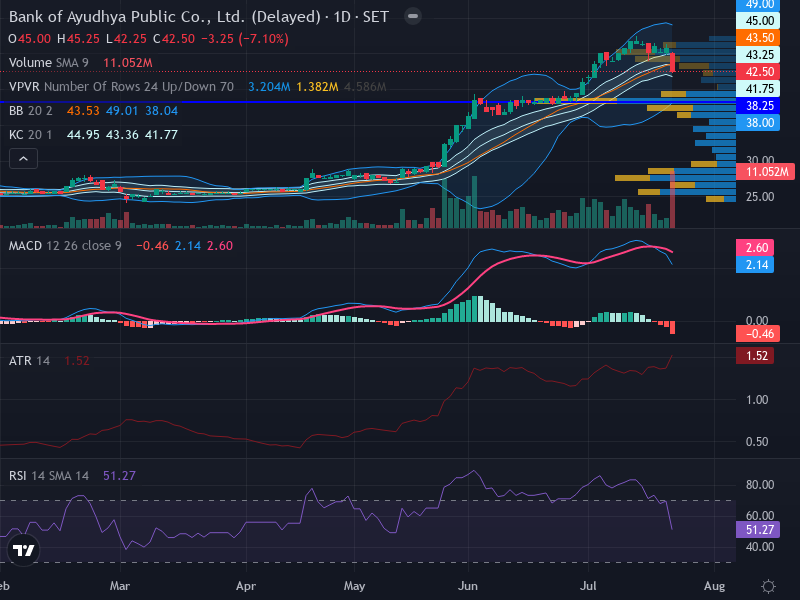800x600 pixels.
Task: Click the blue 2.14 MACD value label
Action: click(755, 265)
